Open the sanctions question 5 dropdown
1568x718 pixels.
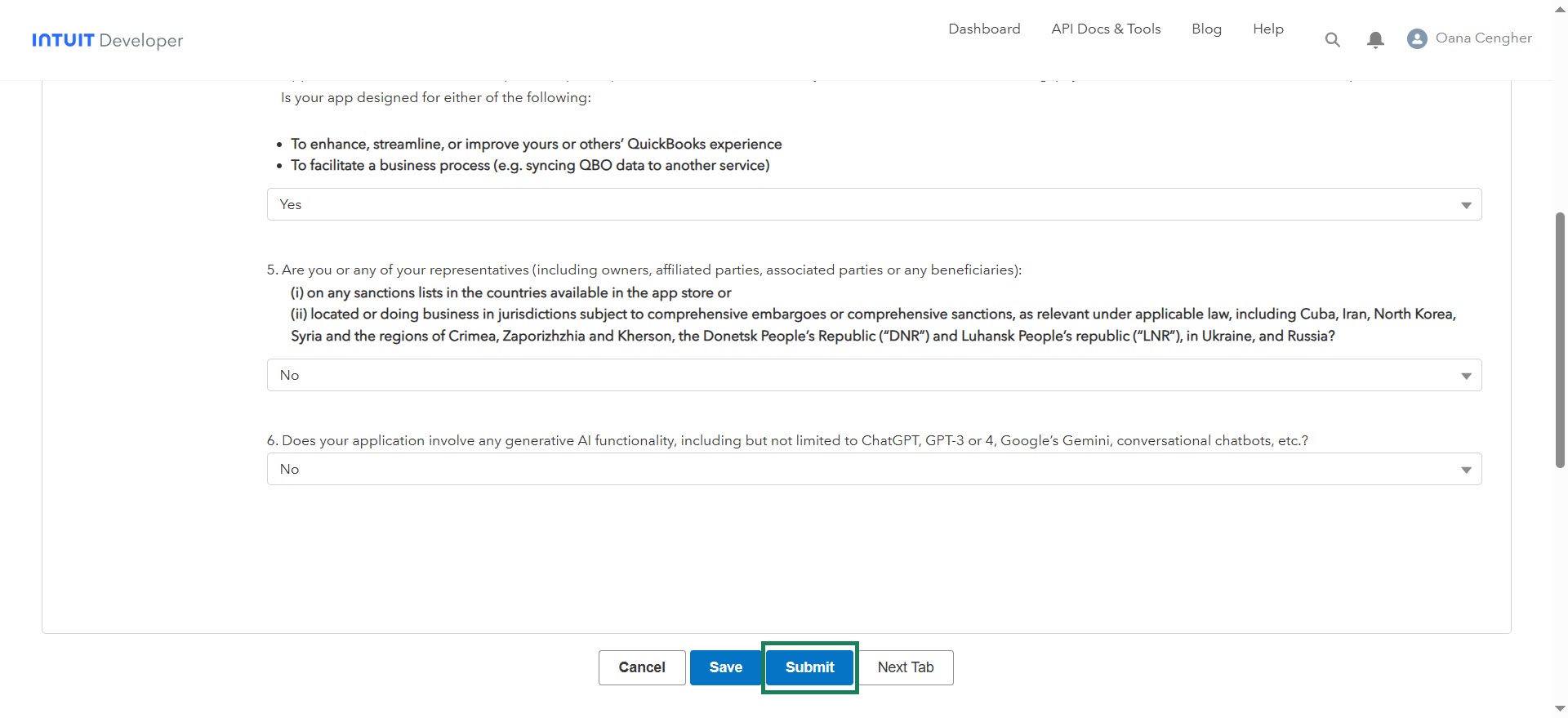[874, 375]
